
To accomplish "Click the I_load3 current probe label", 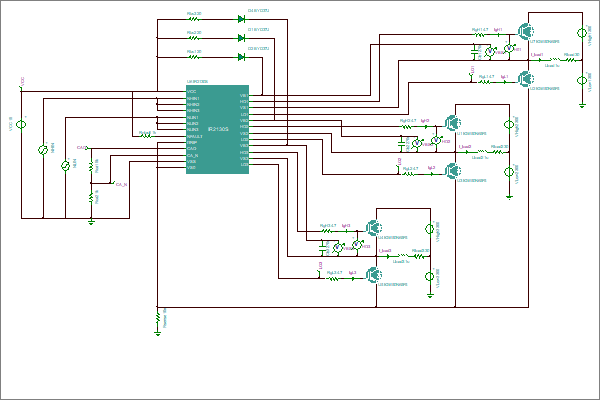I will click(385, 251).
